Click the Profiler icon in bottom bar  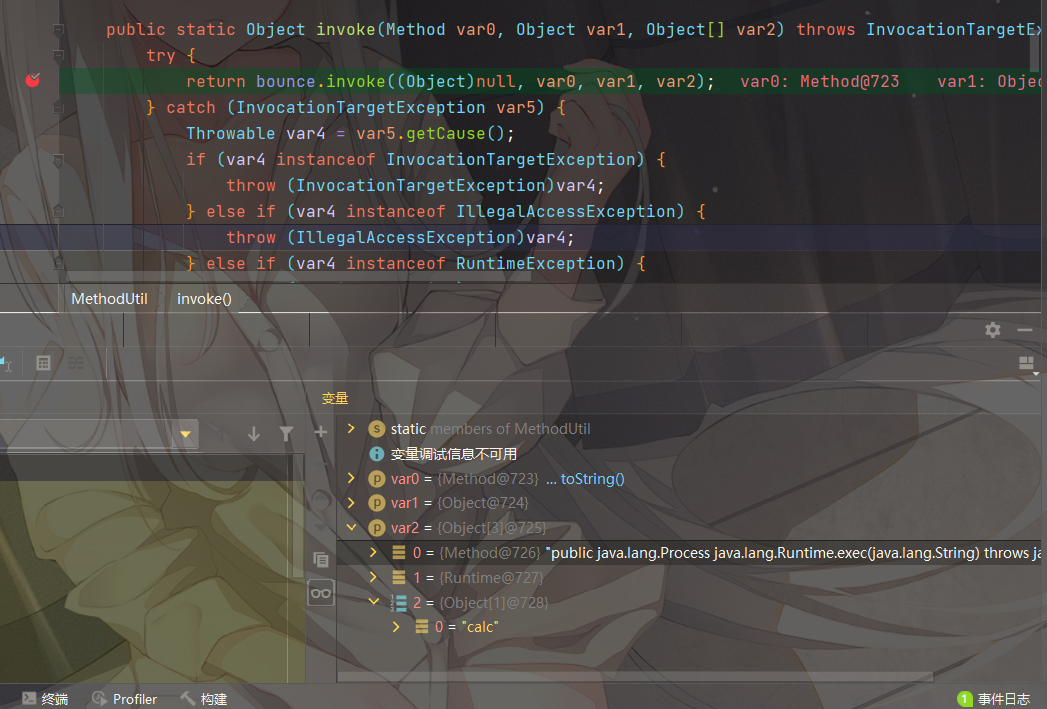coord(99,698)
